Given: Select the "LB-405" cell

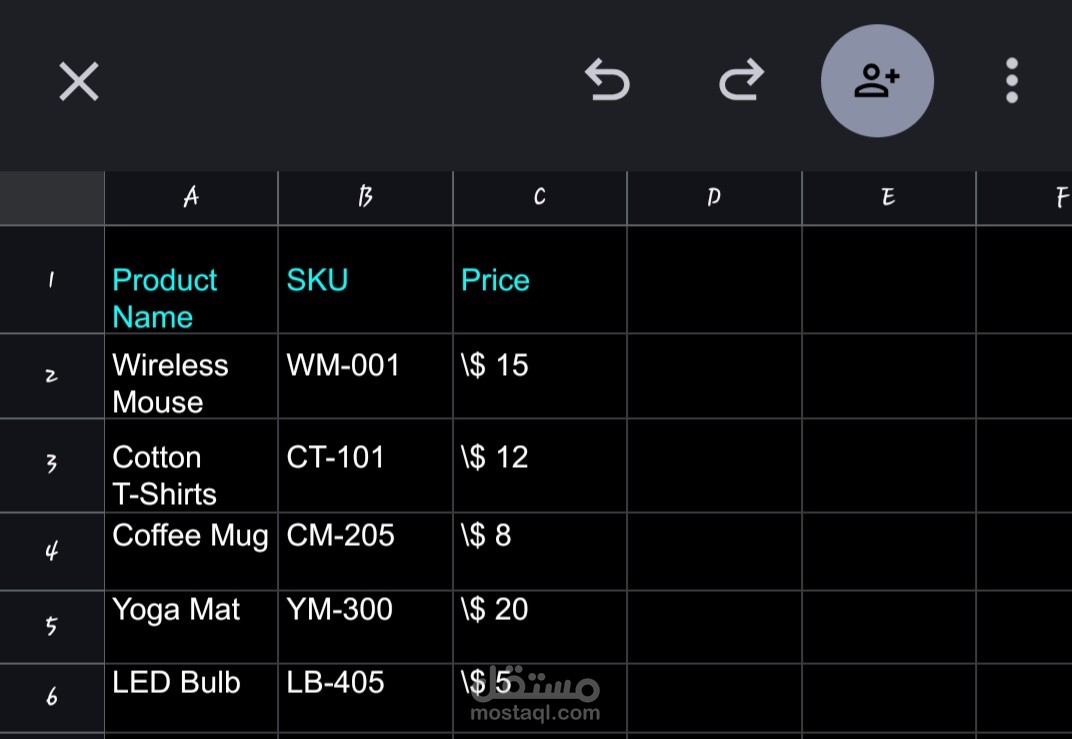Looking at the screenshot, I should (x=366, y=698).
